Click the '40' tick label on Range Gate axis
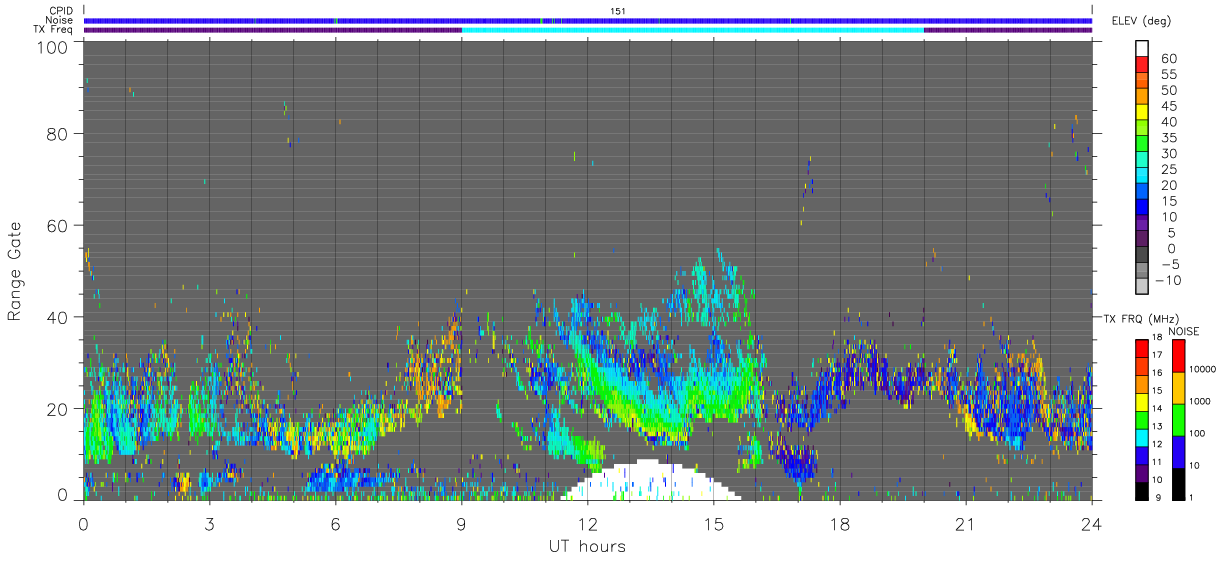The width and height of the screenshot is (1228, 567). pyautogui.click(x=58, y=318)
